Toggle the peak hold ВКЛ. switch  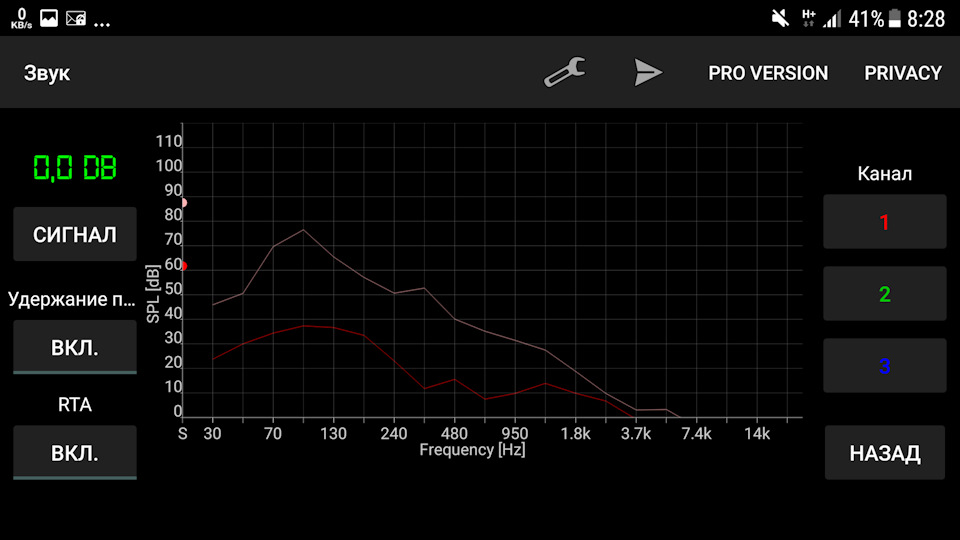[75, 347]
